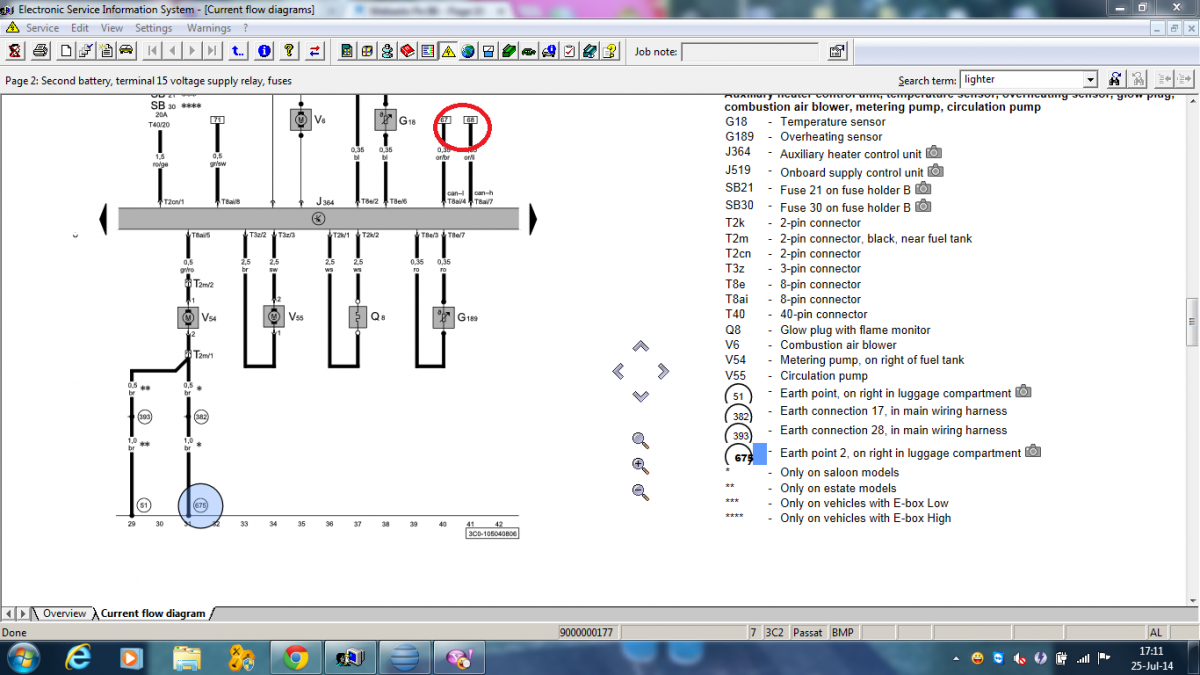
Task: Click the black right arrow beside diagram bar
Action: 532,217
